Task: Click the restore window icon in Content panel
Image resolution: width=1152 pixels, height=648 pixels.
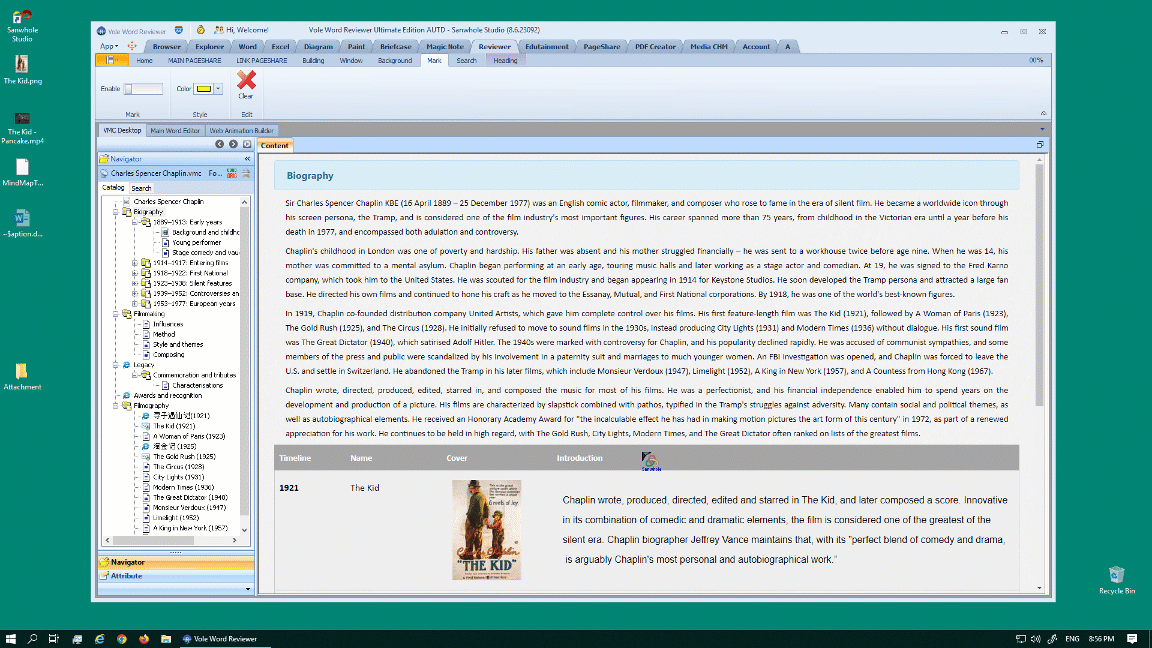Action: pos(1040,145)
